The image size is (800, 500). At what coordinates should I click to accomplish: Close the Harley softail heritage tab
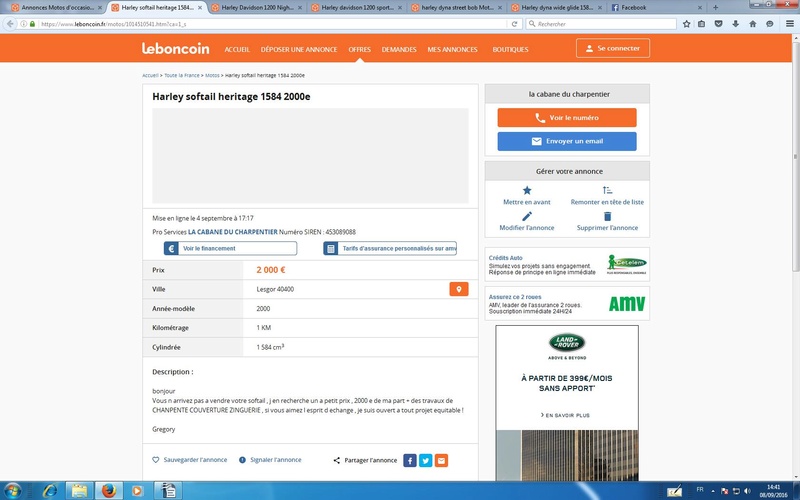click(x=199, y=8)
